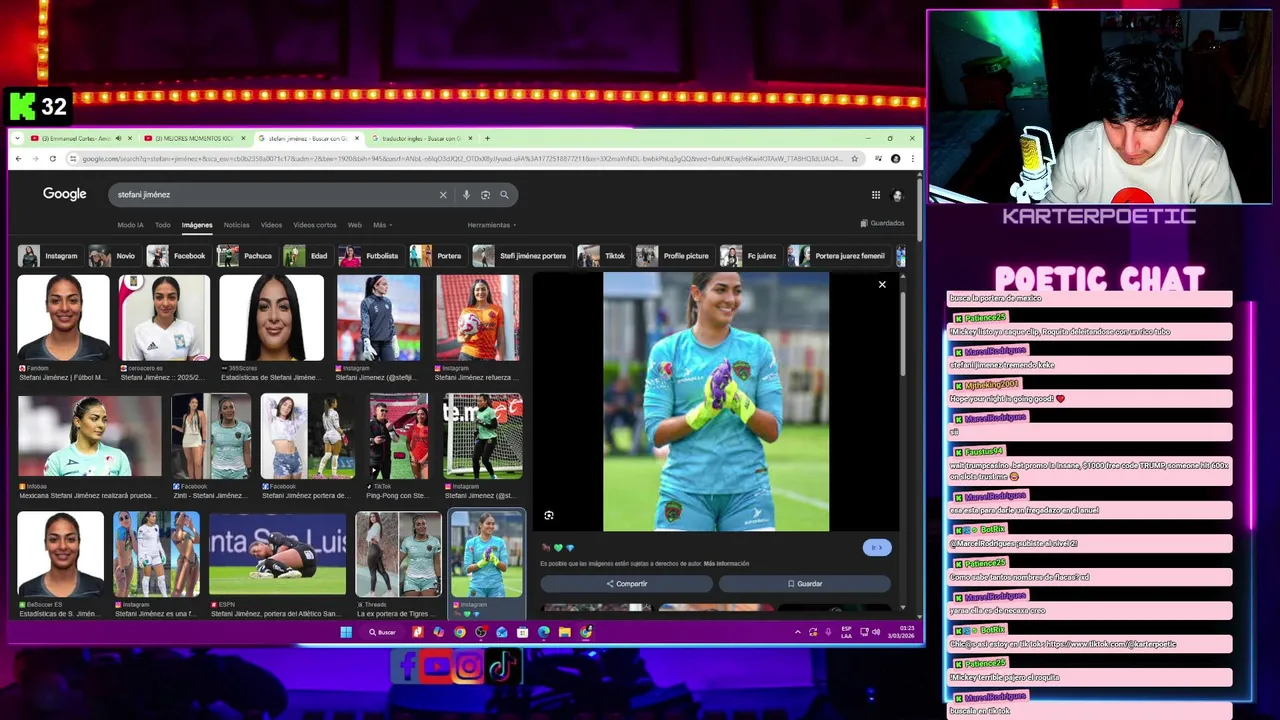This screenshot has height=720, width=1280.
Task: Search within image using Lens icon on preview
Action: pos(549,515)
